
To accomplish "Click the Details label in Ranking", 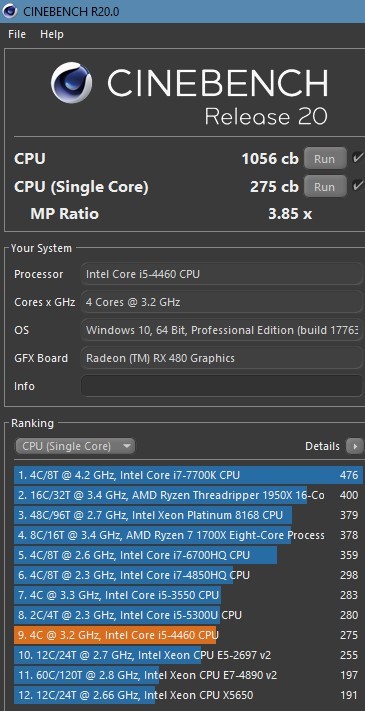I will (322, 446).
